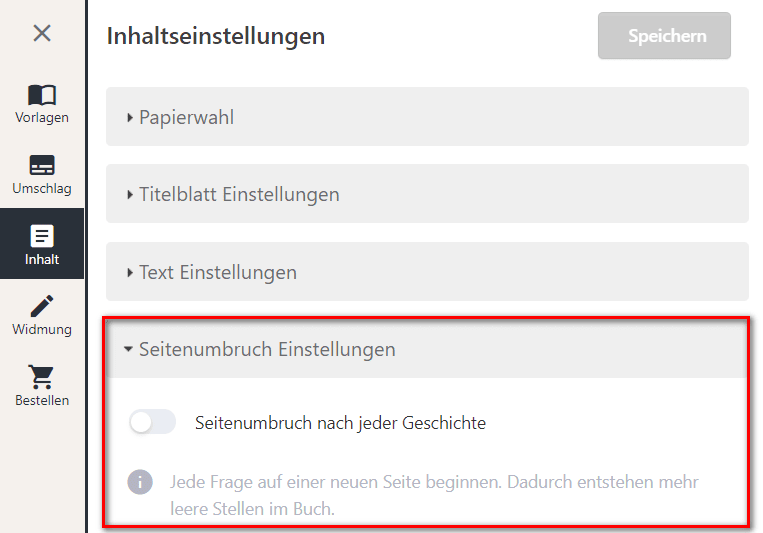Screen dimensions: 763x533
Task: Open Widmung via pencil icon
Action: 42,306
